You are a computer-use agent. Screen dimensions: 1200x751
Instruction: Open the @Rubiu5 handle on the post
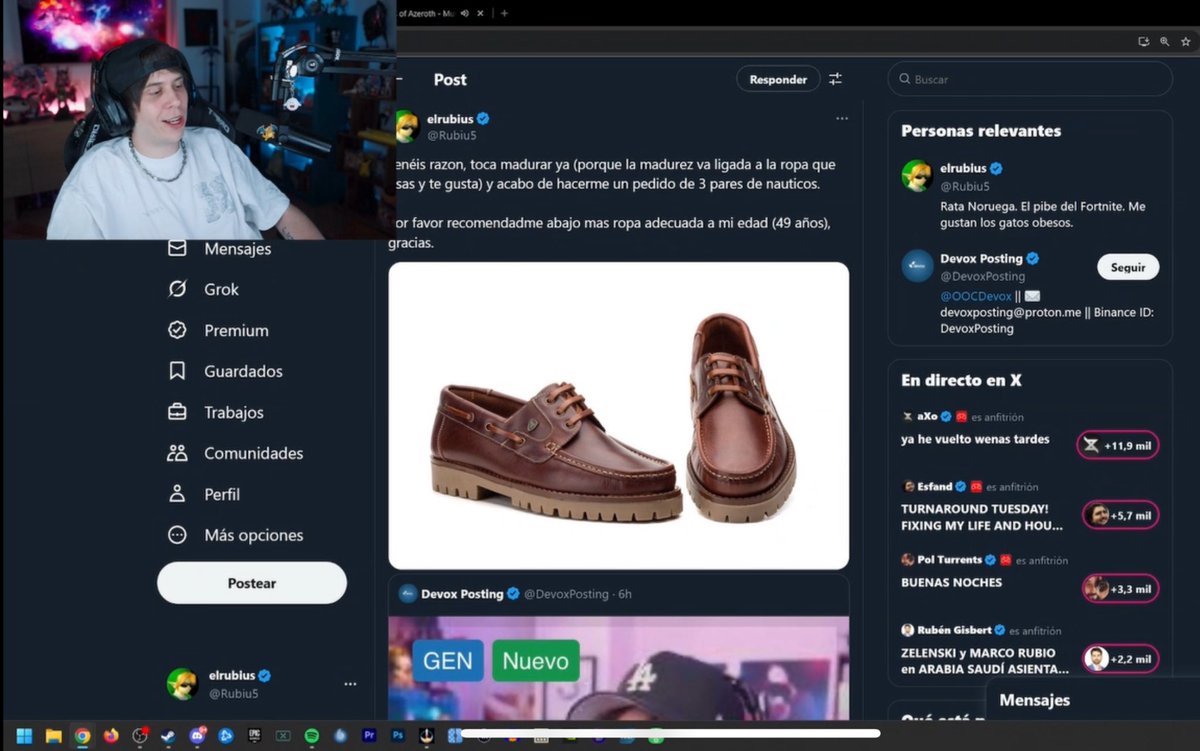coord(452,135)
